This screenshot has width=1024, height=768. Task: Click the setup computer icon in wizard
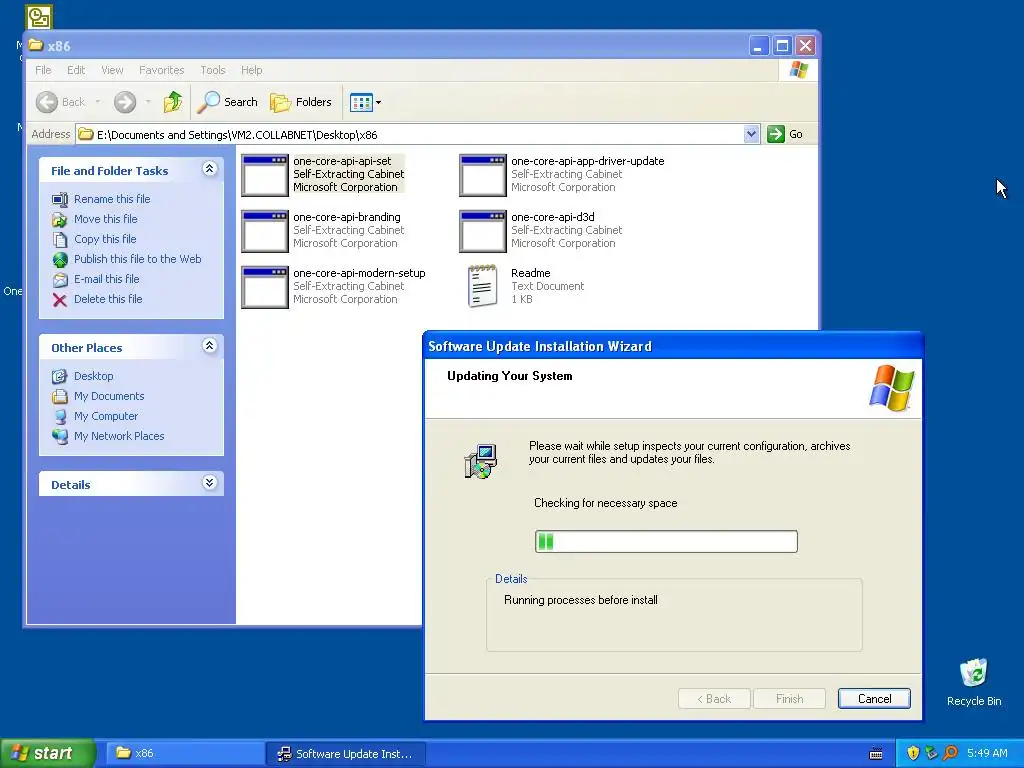point(481,461)
